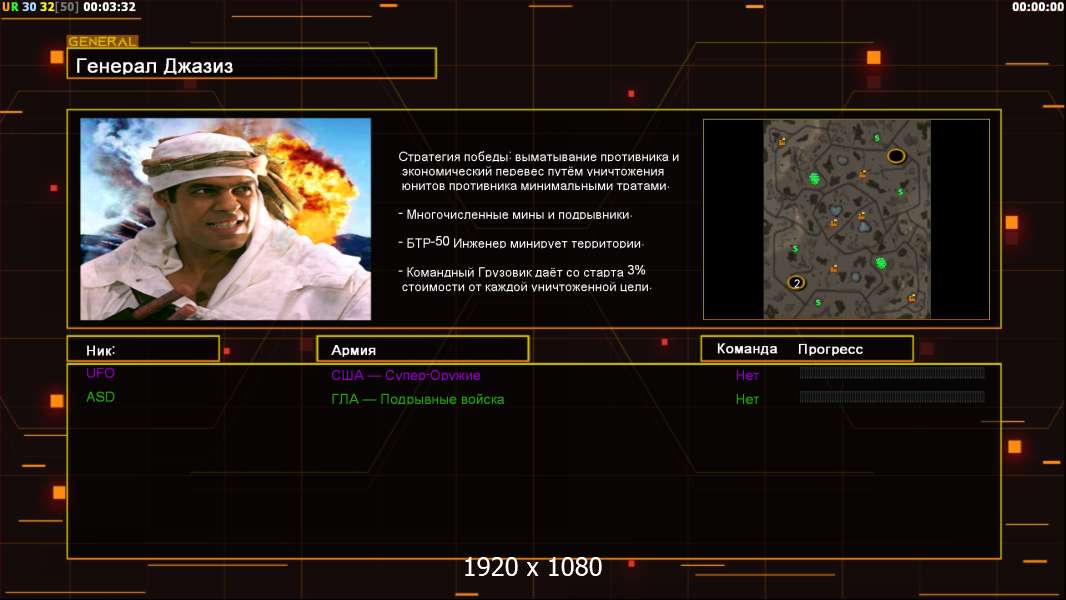The height and width of the screenshot is (600, 1066).
Task: Click team value 'Нет' in UFO row
Action: pos(747,375)
